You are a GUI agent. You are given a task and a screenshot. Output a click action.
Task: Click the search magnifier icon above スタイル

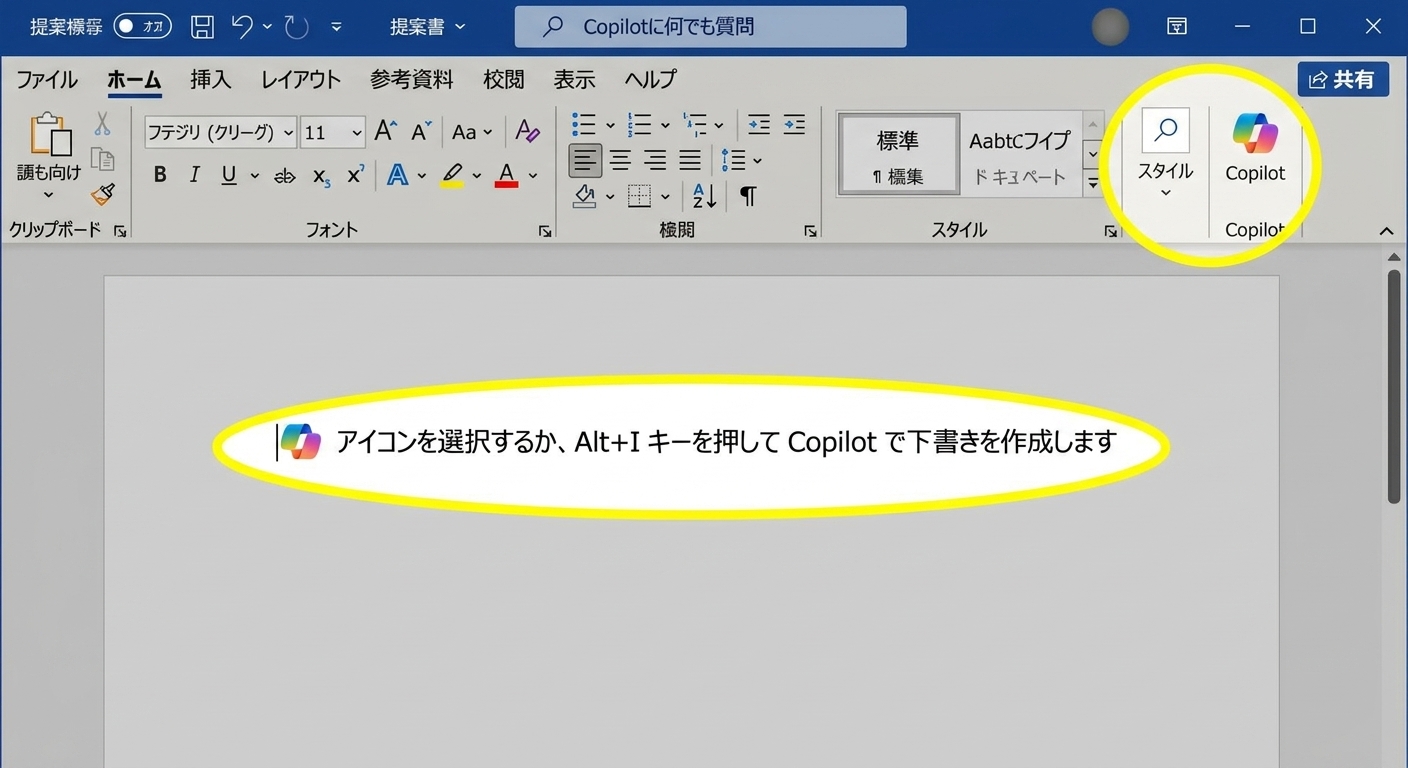tap(1165, 130)
